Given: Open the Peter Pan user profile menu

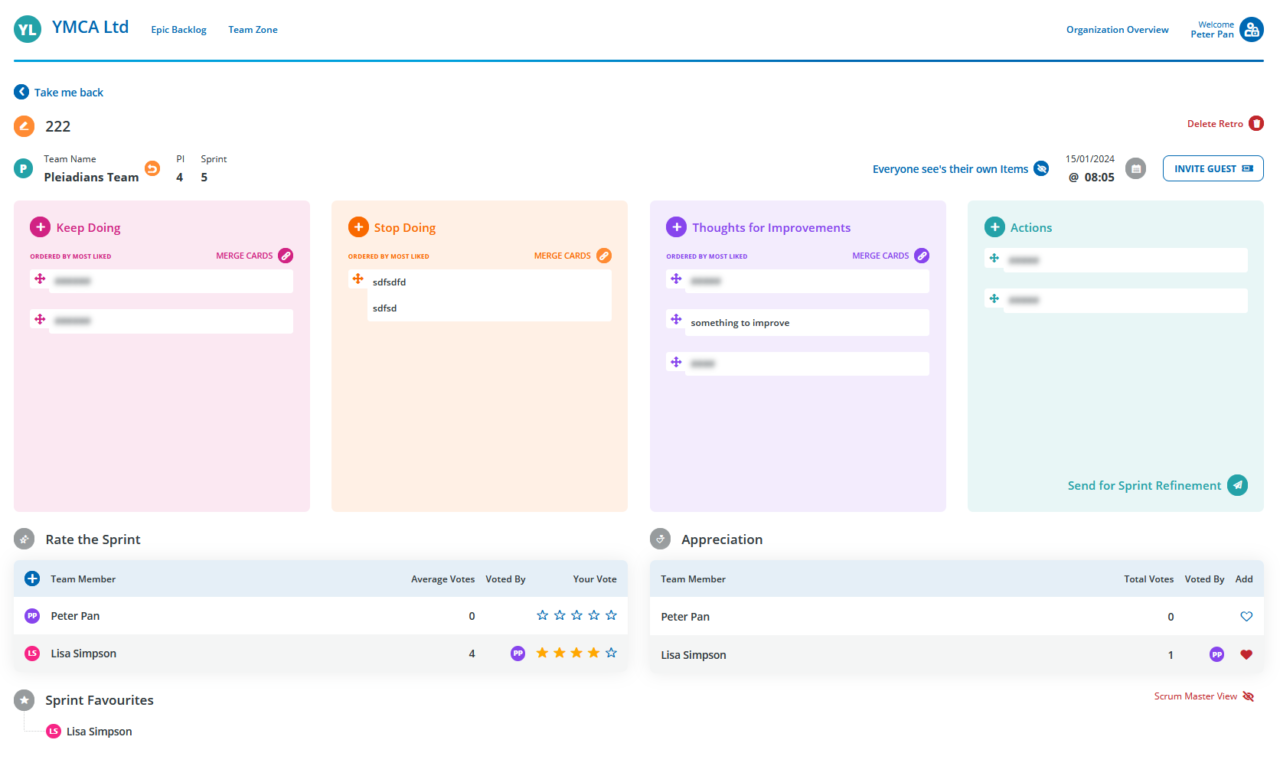Looking at the screenshot, I should tap(1251, 30).
